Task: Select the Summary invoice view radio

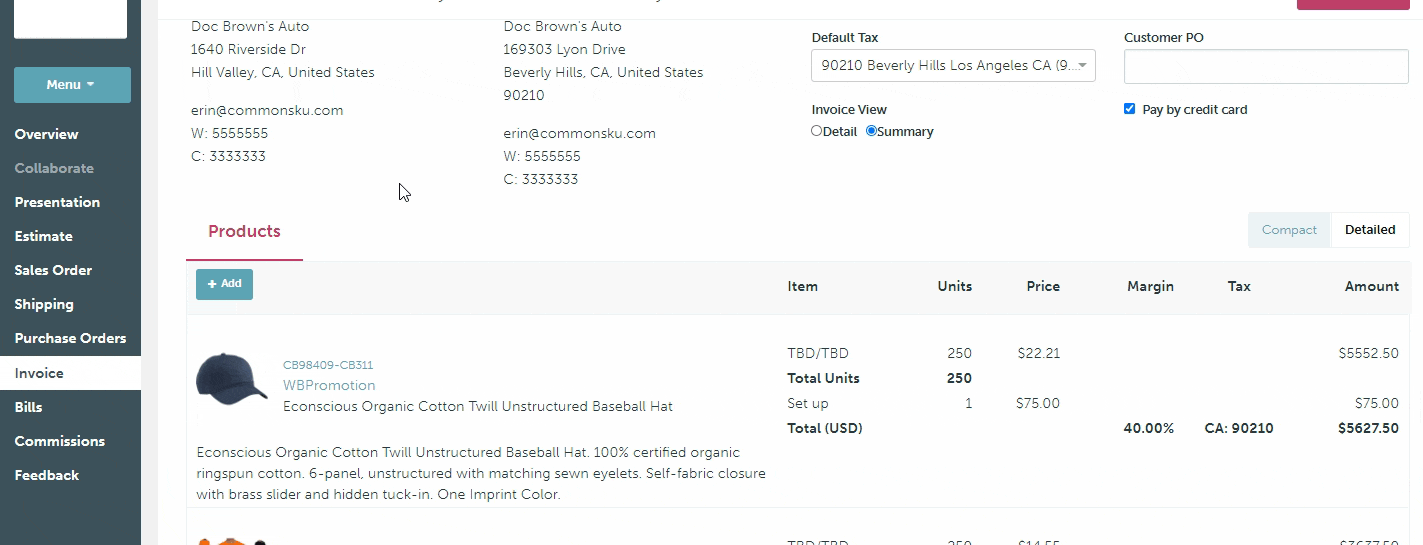Action: coord(871,131)
